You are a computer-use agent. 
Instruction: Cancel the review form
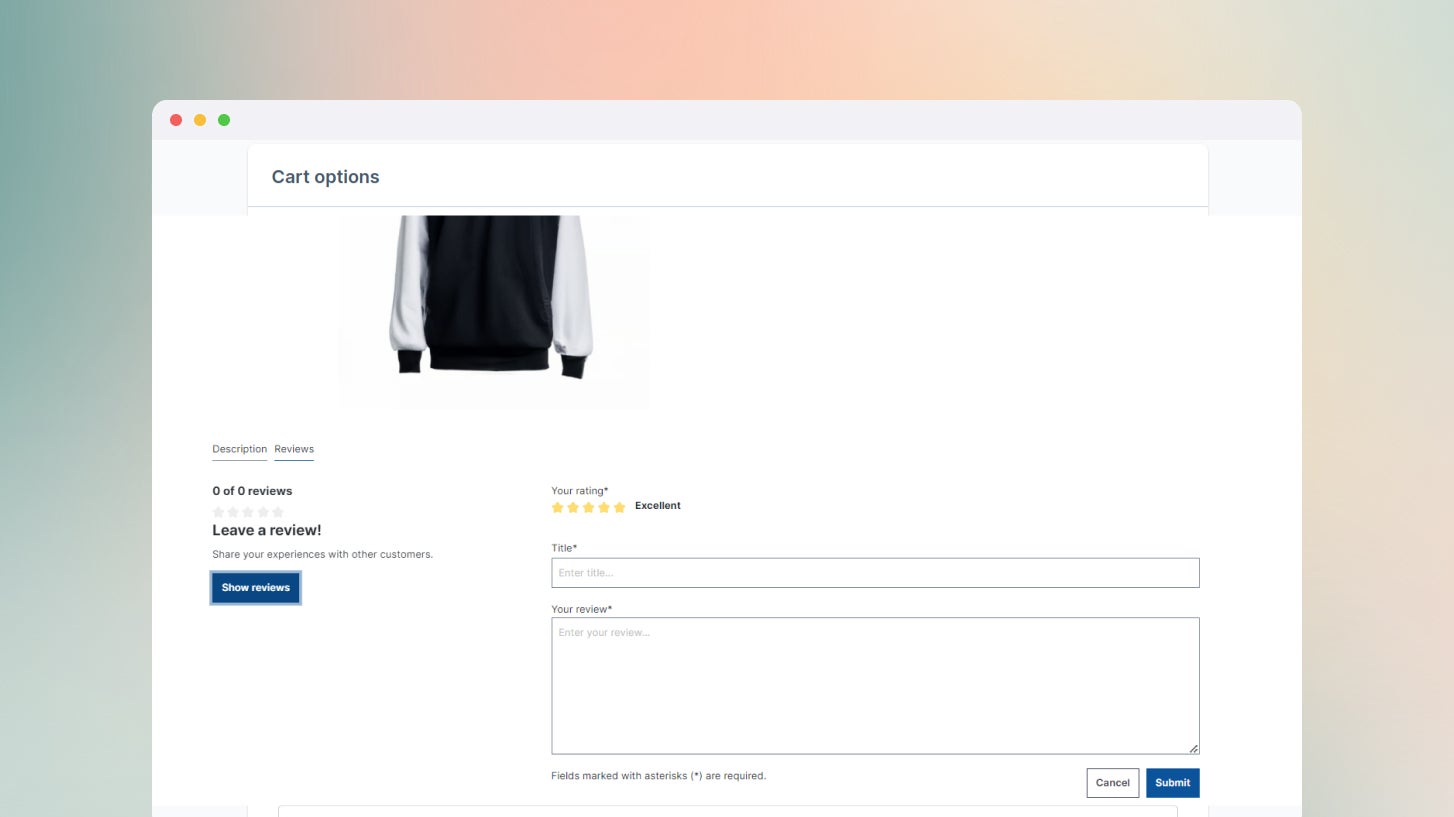click(x=1112, y=783)
